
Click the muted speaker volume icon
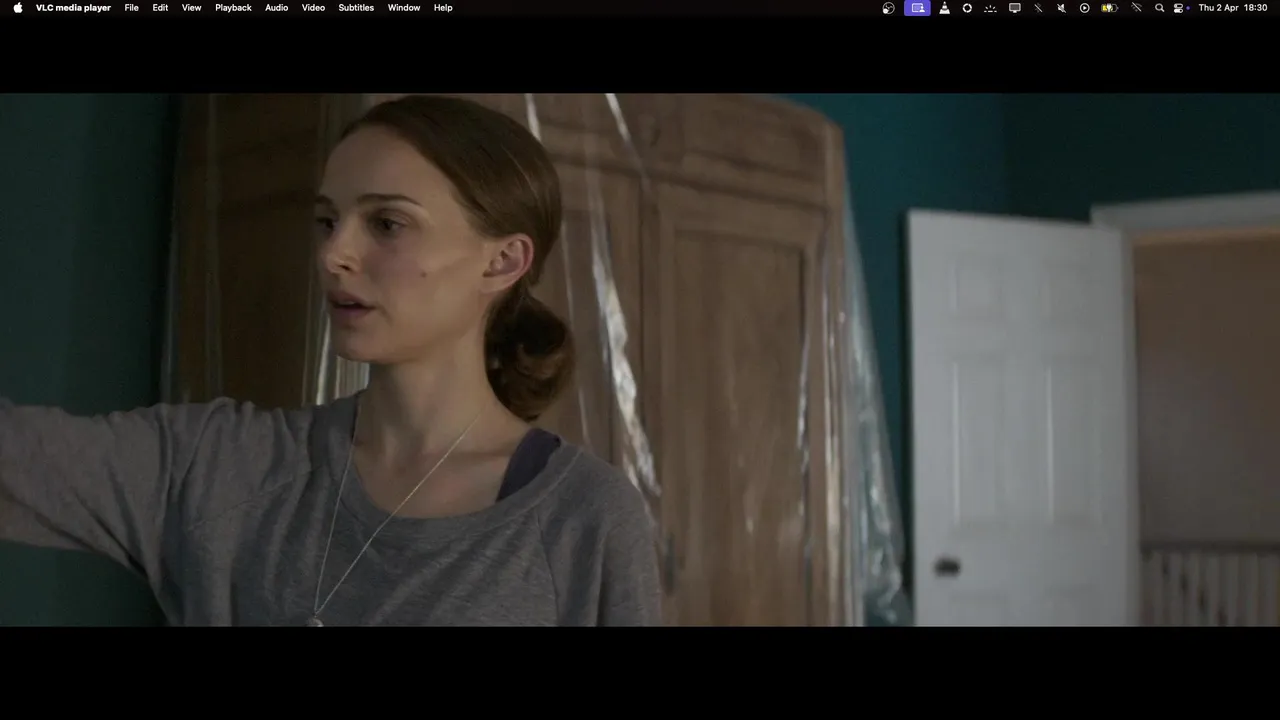click(1062, 8)
